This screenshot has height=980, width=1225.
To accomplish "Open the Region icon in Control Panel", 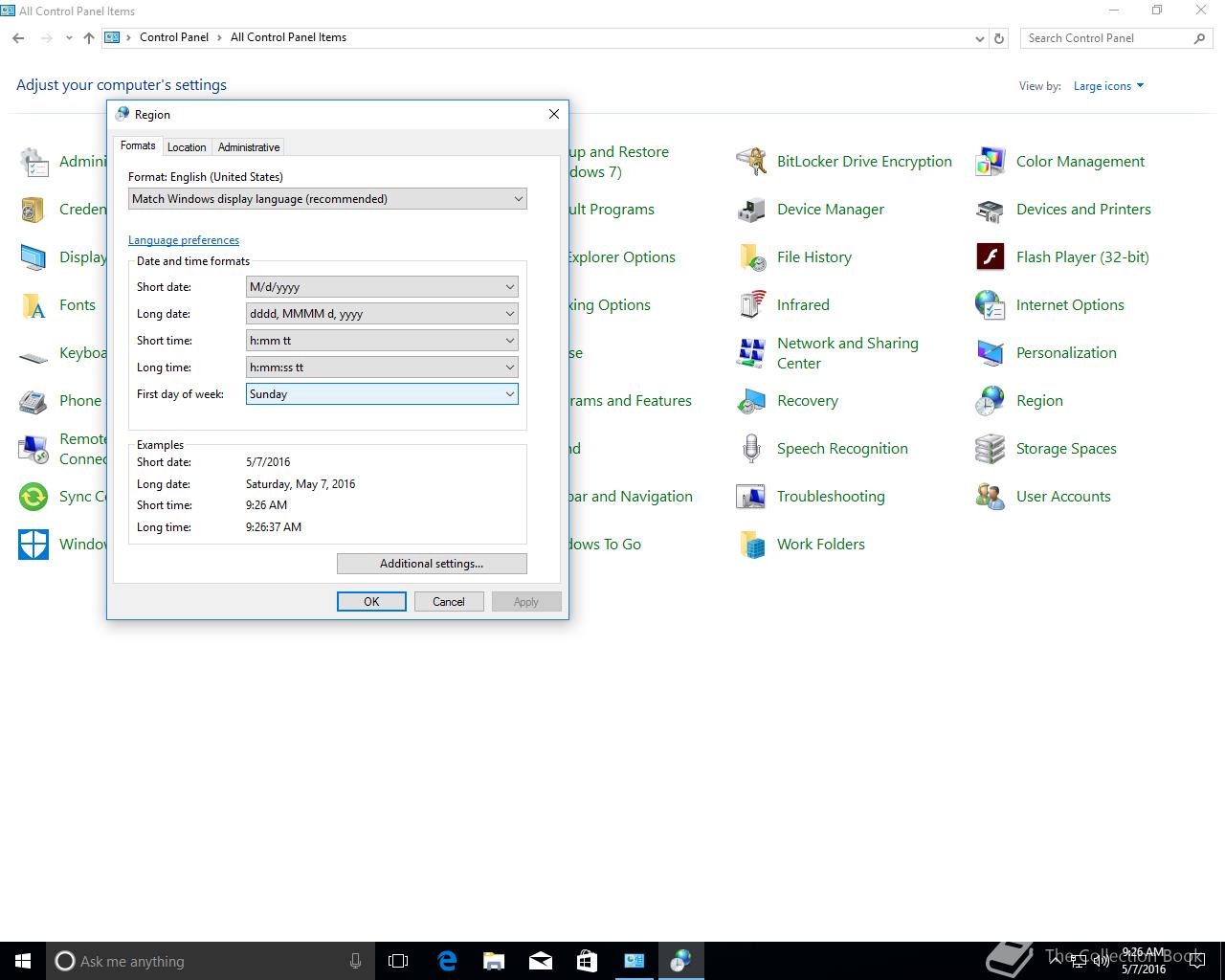I will coord(991,401).
